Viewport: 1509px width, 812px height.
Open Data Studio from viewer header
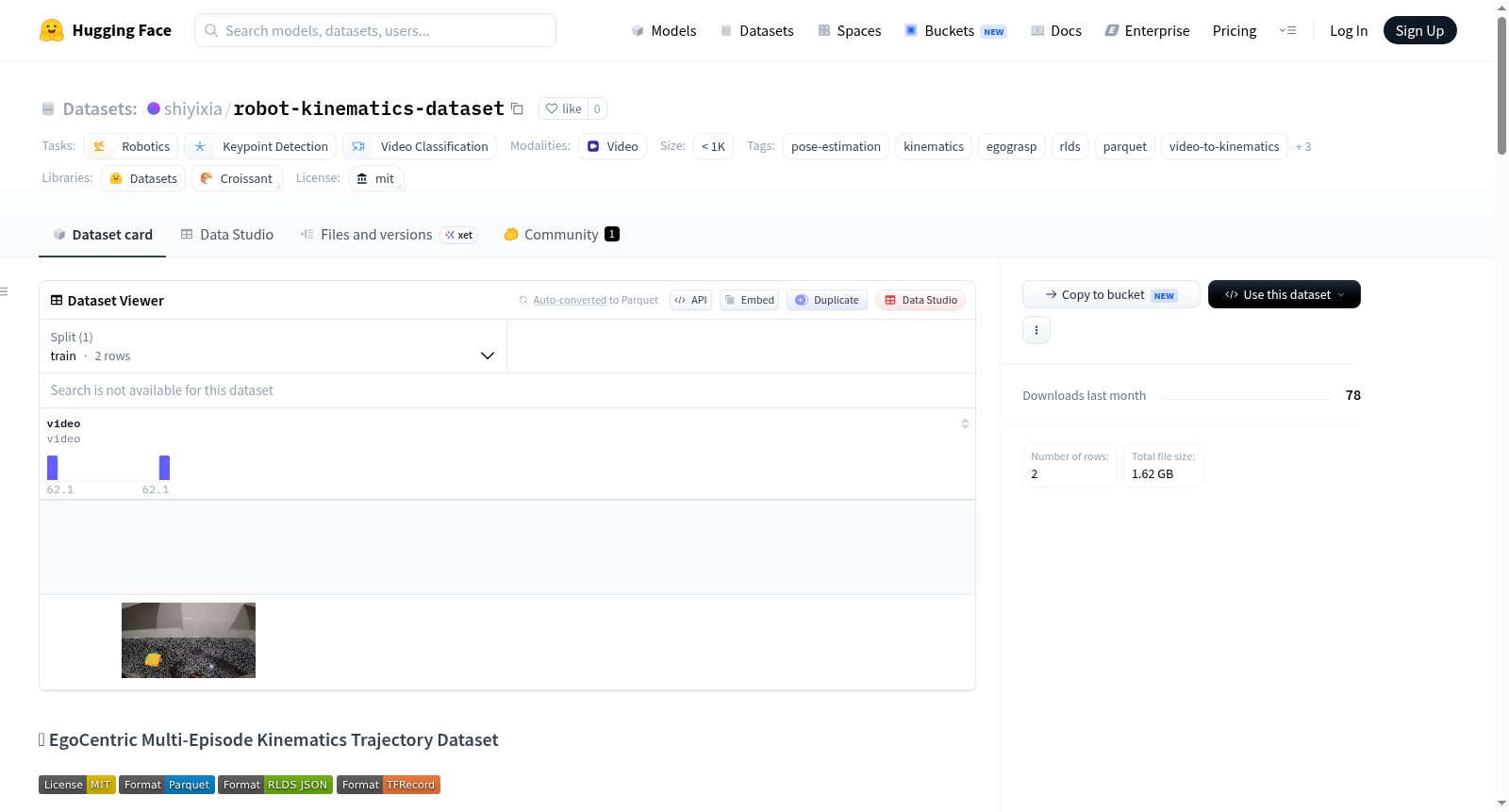920,300
